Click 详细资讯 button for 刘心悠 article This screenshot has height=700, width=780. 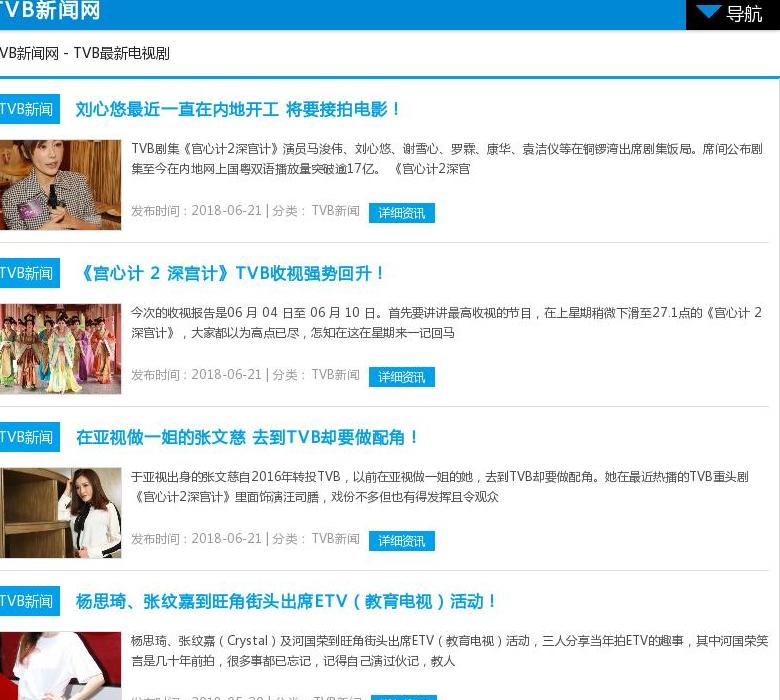click(401, 213)
